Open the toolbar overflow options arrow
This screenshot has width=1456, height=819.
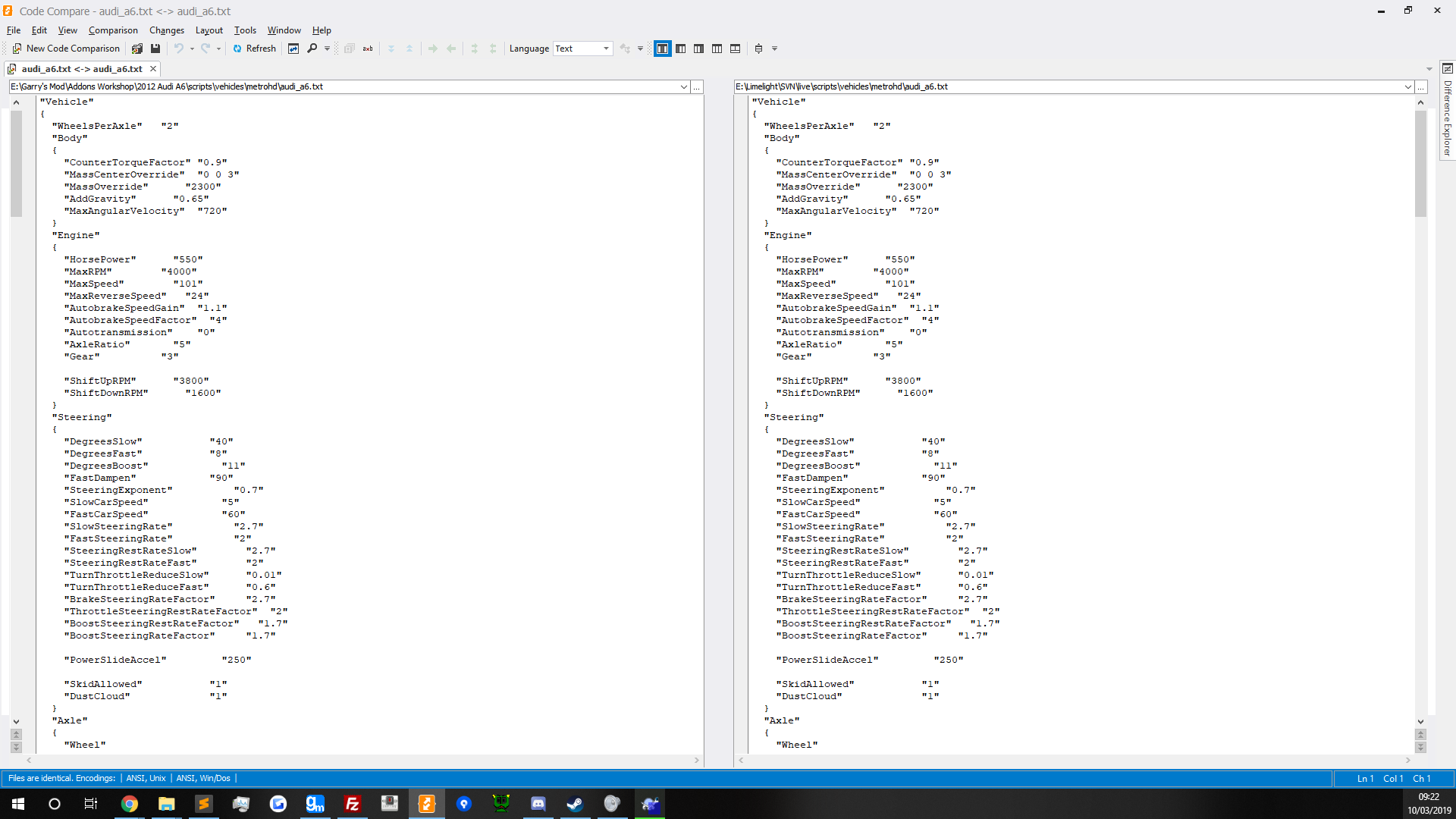(x=775, y=49)
